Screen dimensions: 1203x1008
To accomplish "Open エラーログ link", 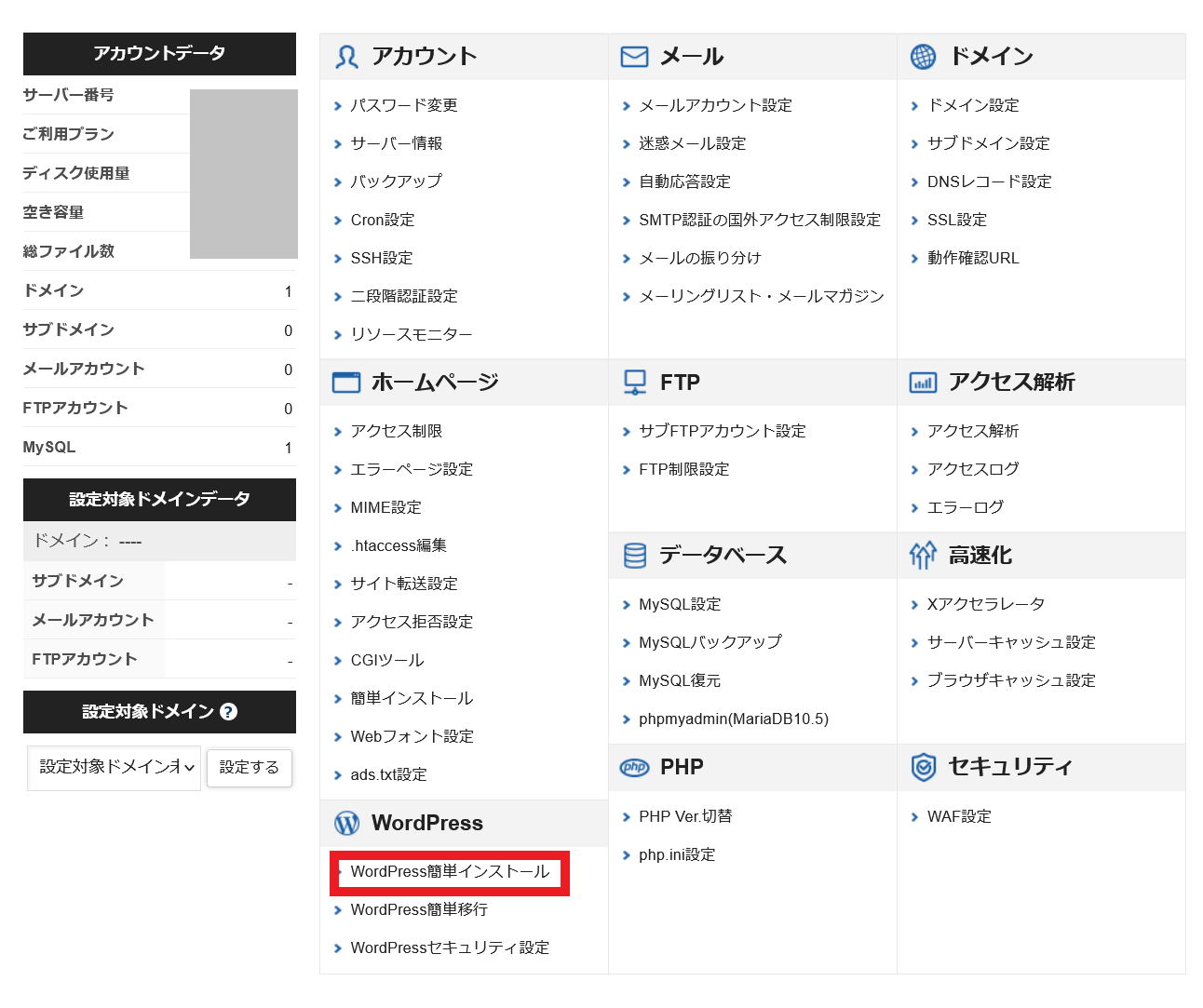I will pyautogui.click(x=966, y=507).
